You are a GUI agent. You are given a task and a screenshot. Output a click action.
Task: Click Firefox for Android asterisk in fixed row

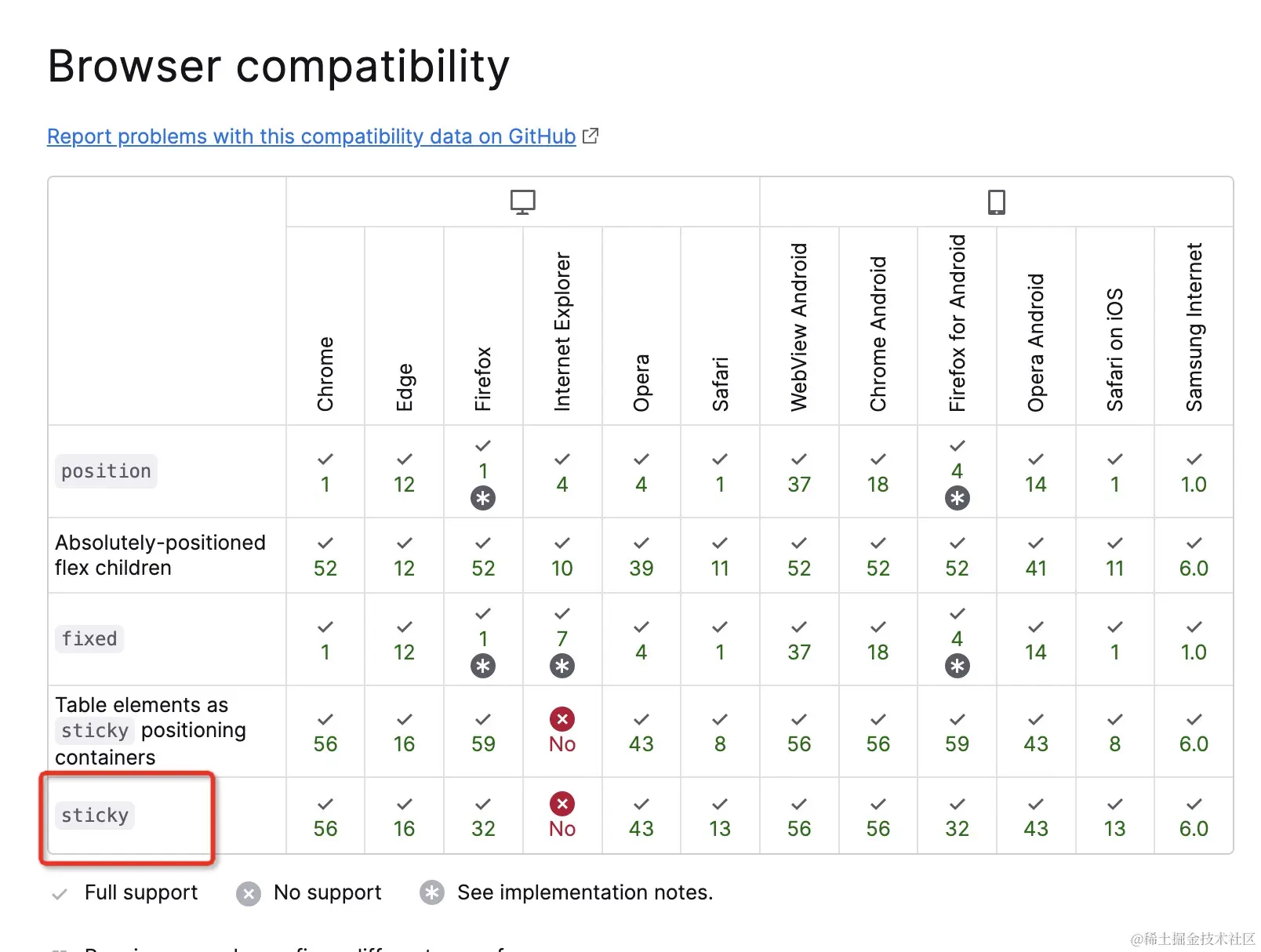click(957, 666)
